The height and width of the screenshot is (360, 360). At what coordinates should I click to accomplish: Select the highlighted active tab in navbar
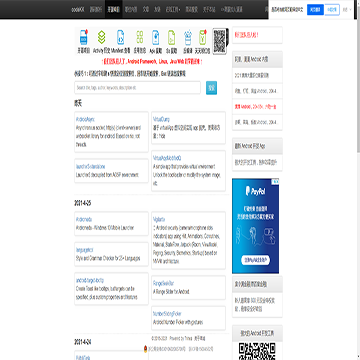[x=113, y=9]
